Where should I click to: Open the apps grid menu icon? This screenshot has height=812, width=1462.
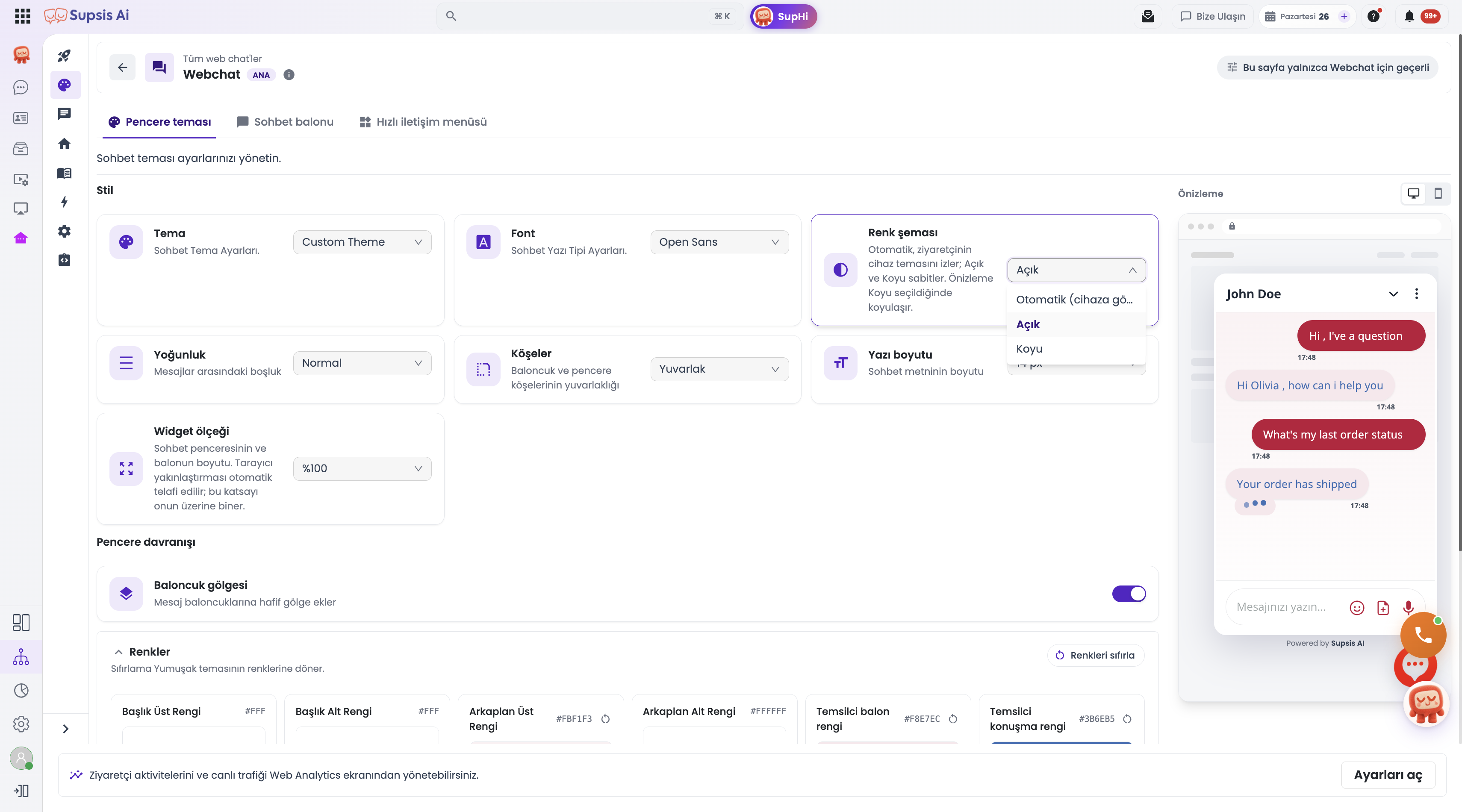coord(23,16)
